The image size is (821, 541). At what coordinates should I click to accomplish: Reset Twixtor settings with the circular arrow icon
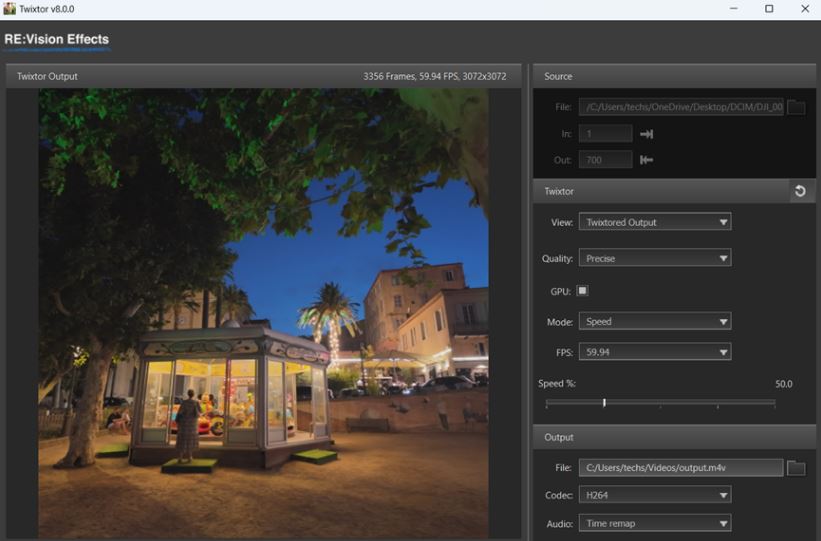point(800,191)
